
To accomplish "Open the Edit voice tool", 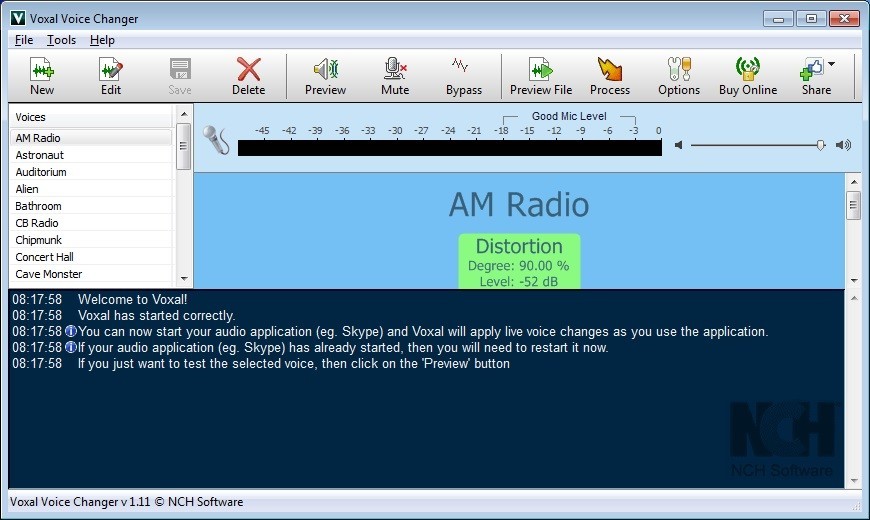I will [x=110, y=76].
